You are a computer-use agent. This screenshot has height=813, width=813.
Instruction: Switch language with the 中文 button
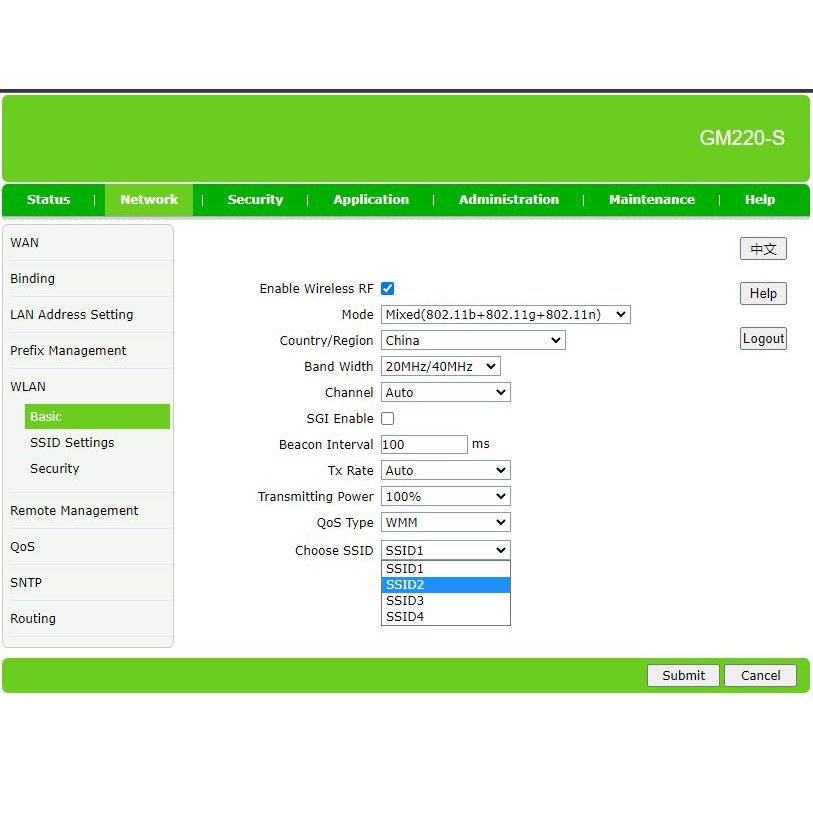point(763,249)
